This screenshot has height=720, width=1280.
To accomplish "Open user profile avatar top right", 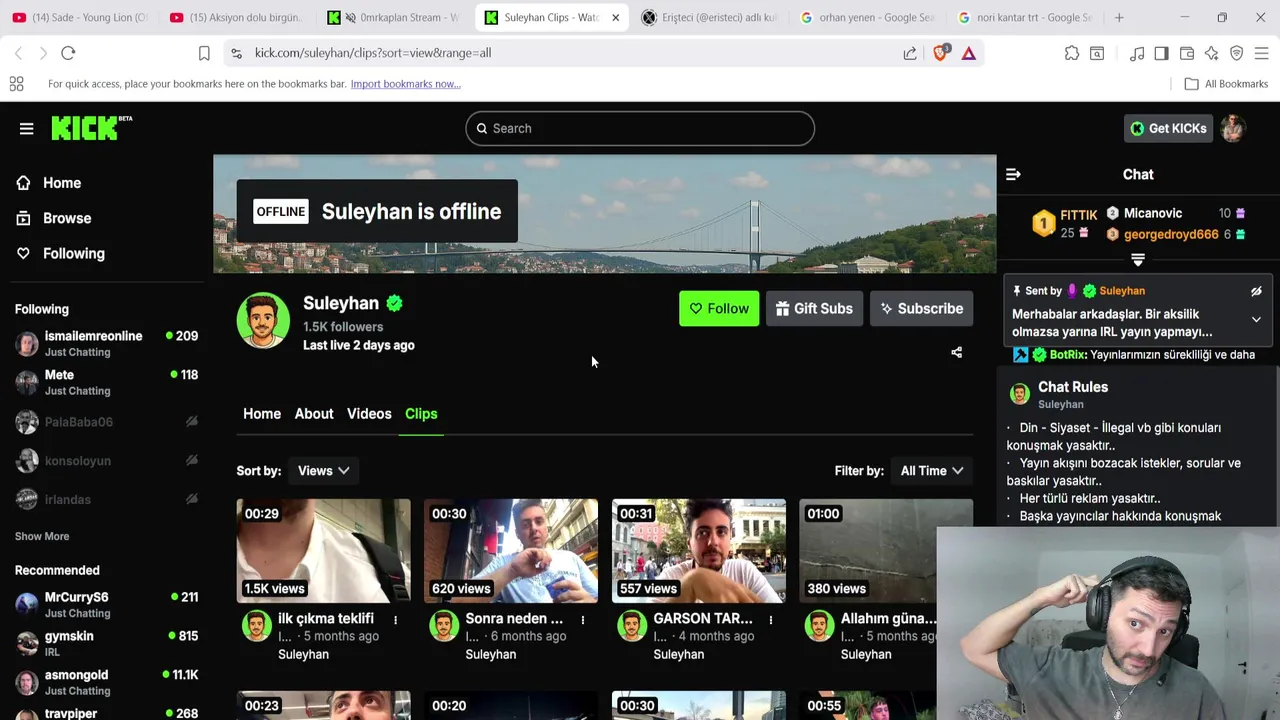I will (x=1233, y=128).
